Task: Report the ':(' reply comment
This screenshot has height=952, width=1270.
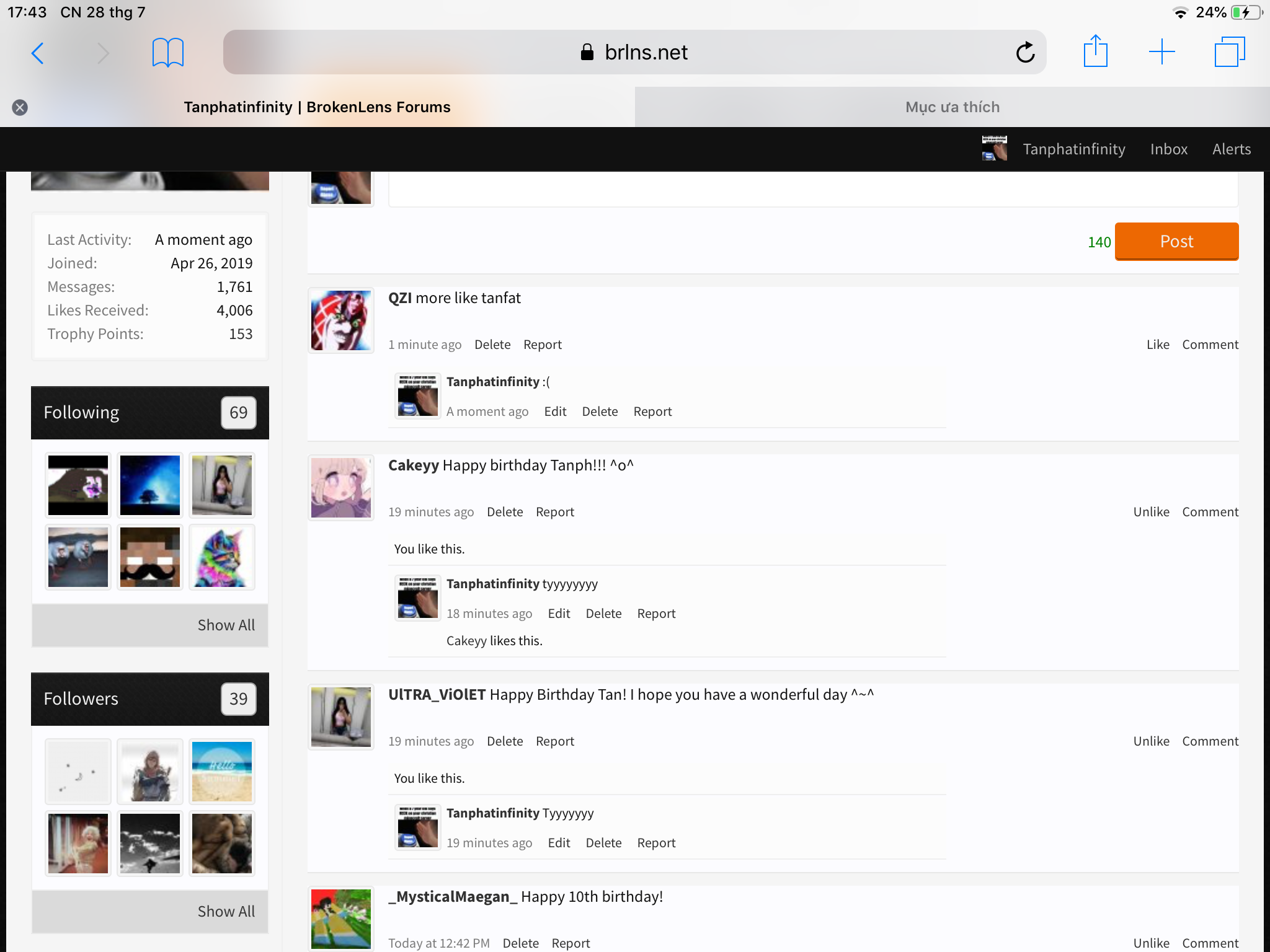Action: [652, 412]
